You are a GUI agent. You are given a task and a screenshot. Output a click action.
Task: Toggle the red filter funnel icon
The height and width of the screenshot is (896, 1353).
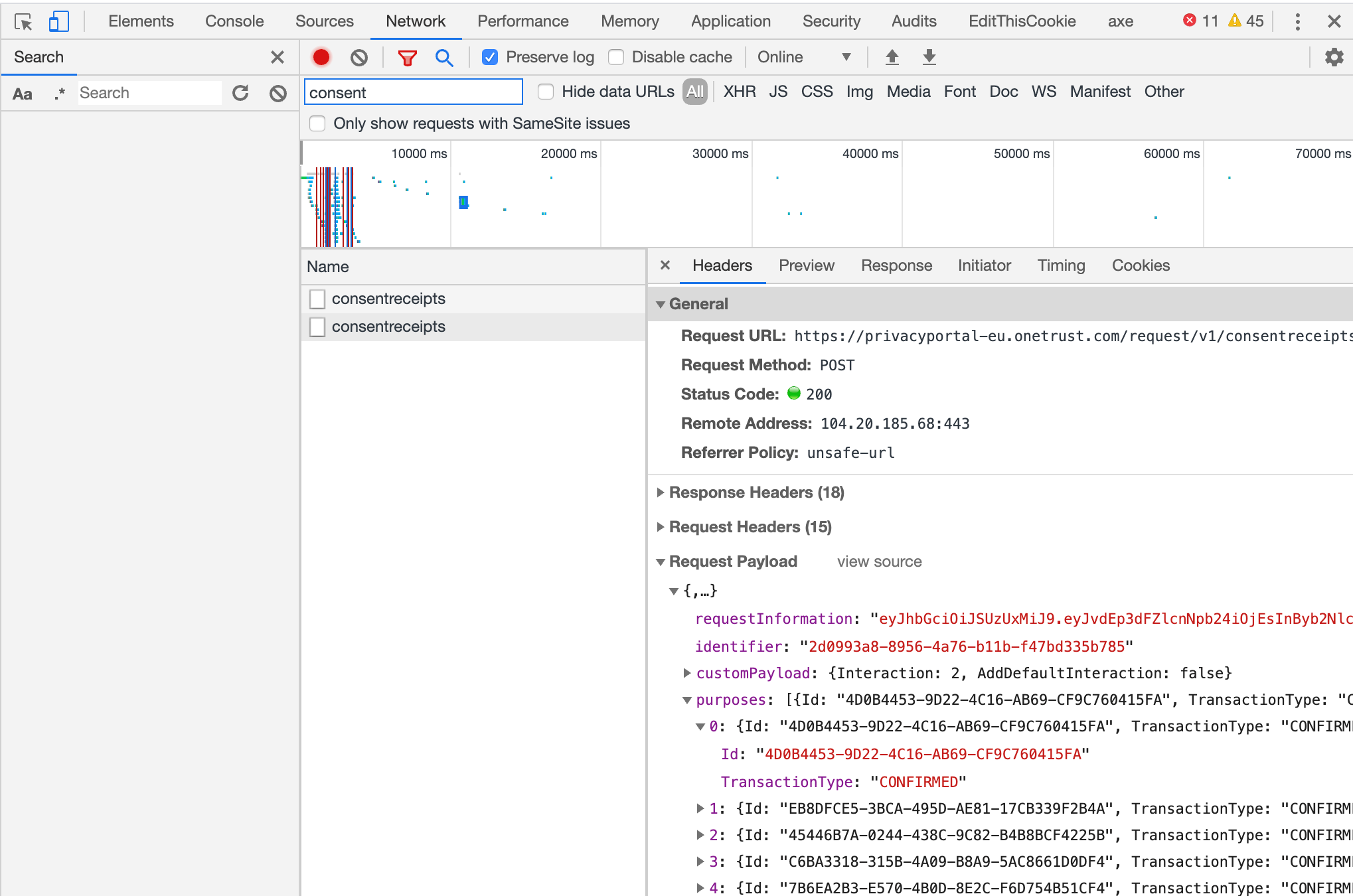tap(407, 58)
